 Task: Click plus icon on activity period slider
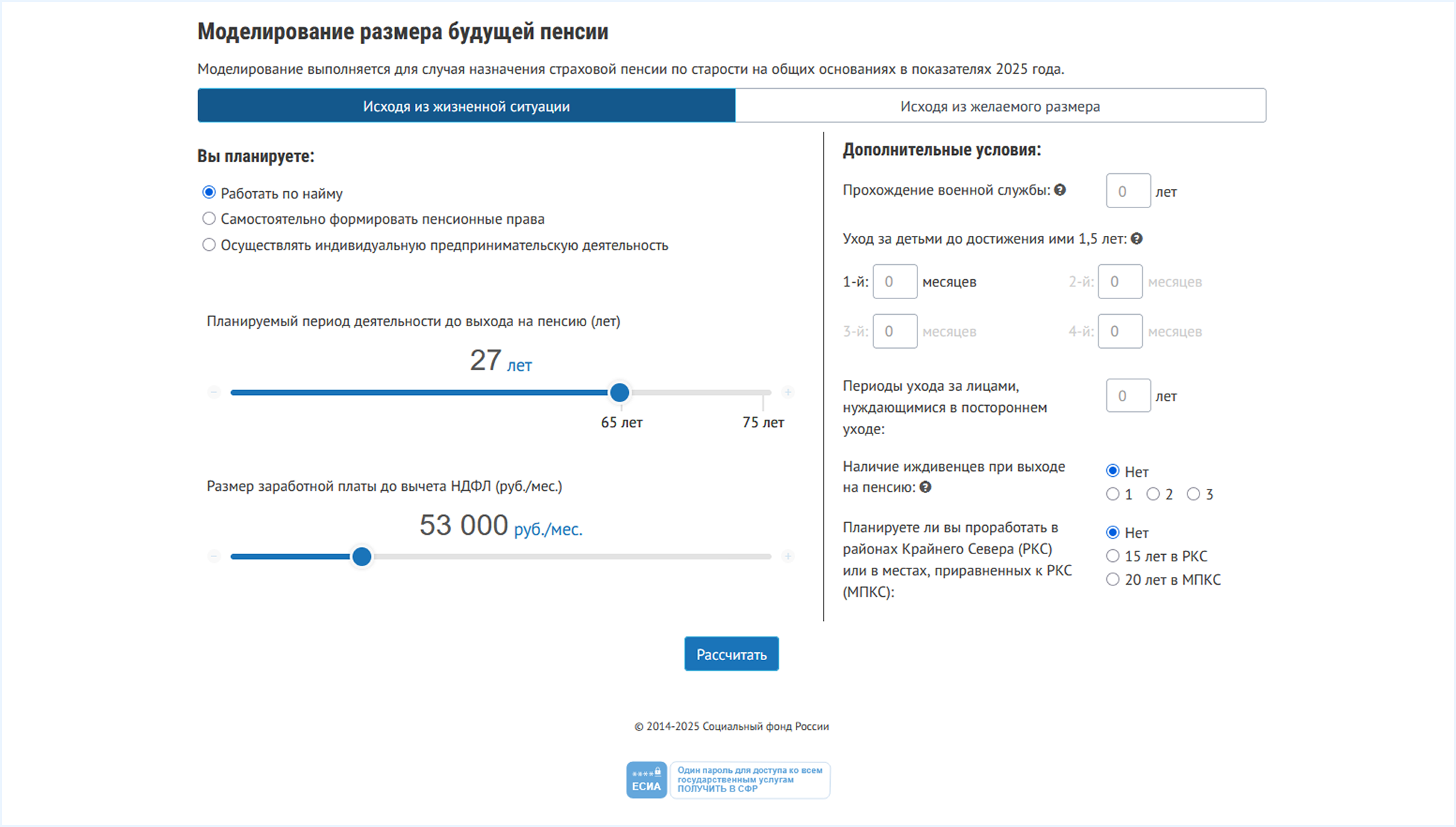coord(788,392)
